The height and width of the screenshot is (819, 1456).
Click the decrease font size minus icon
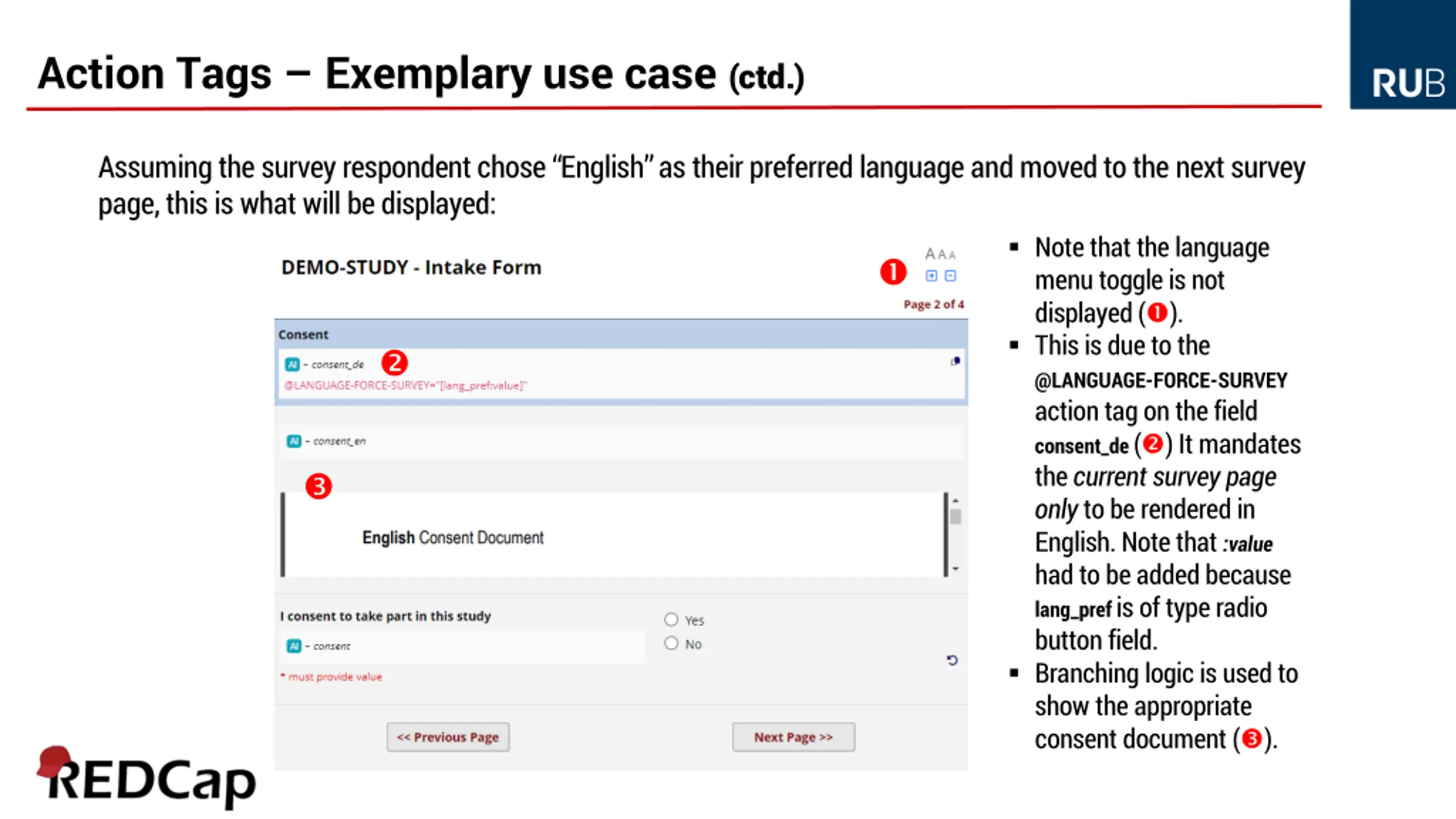tap(950, 276)
